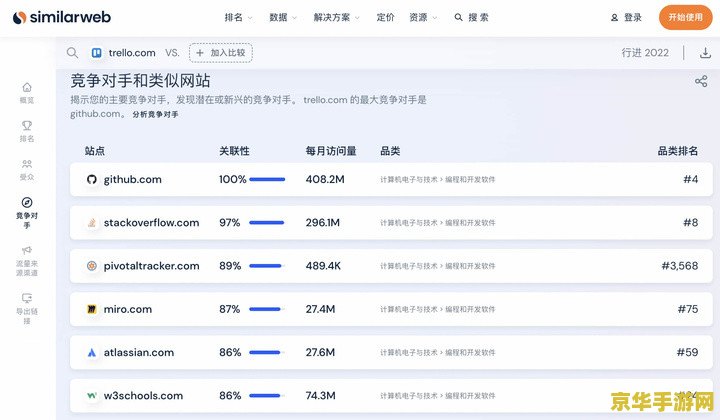Image resolution: width=720 pixels, height=420 pixels.
Task: Open the stackoverflow.com link
Action: coord(152,223)
